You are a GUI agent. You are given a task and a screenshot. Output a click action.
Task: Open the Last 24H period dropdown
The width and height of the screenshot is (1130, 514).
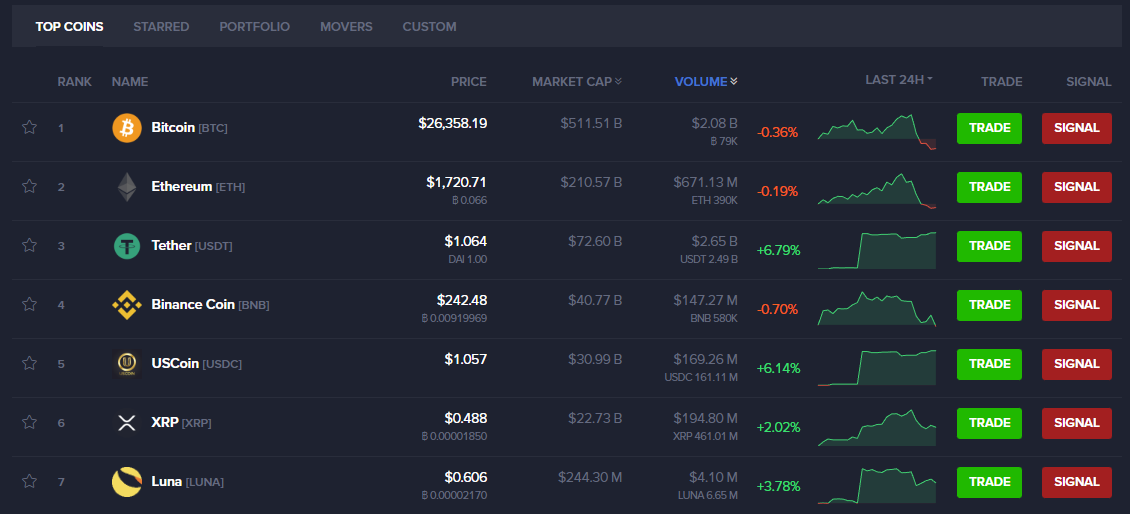click(x=899, y=79)
